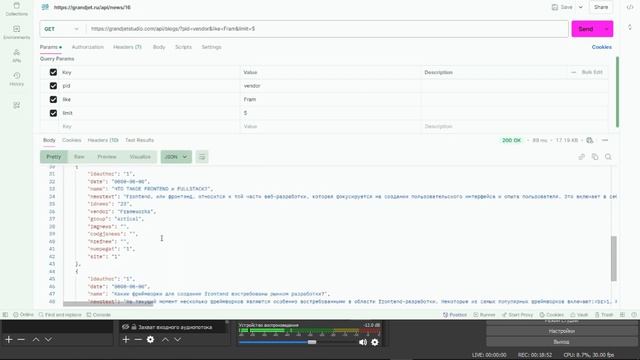Click the configure workspace sidebar icon
Viewport: 640px width, 360px height.
(16, 105)
